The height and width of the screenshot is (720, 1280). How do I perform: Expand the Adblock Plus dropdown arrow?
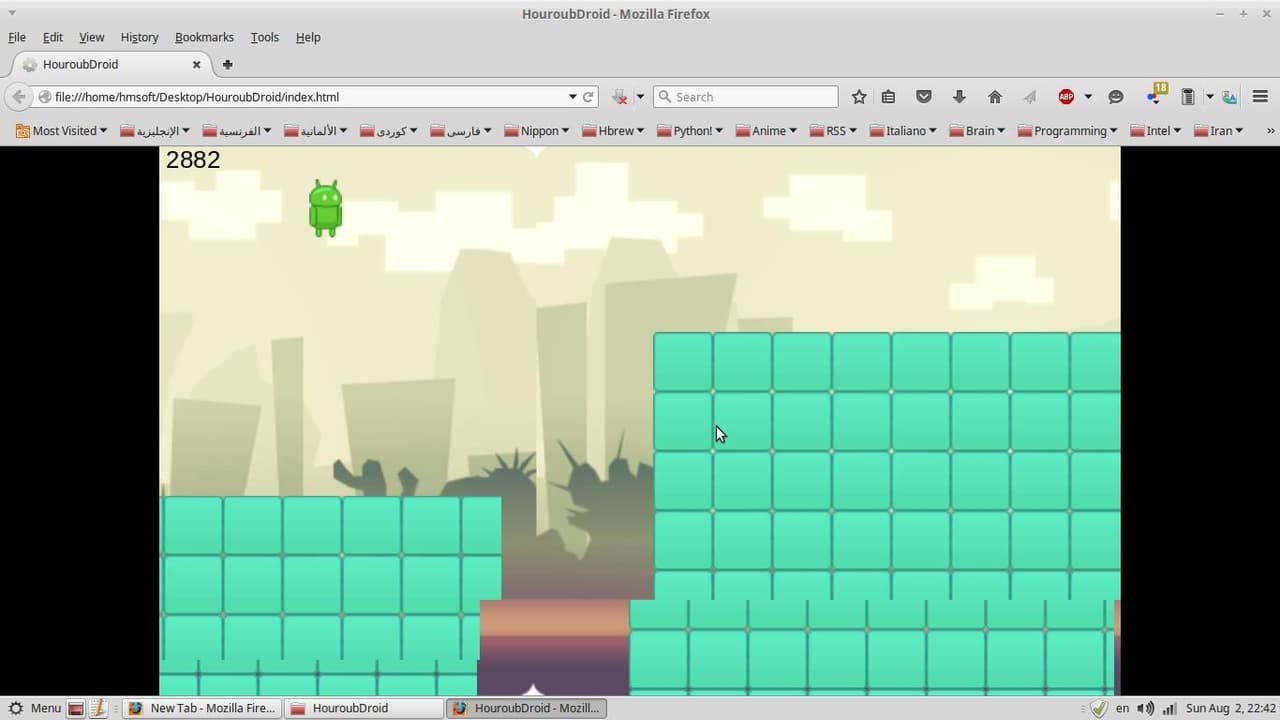click(1088, 97)
